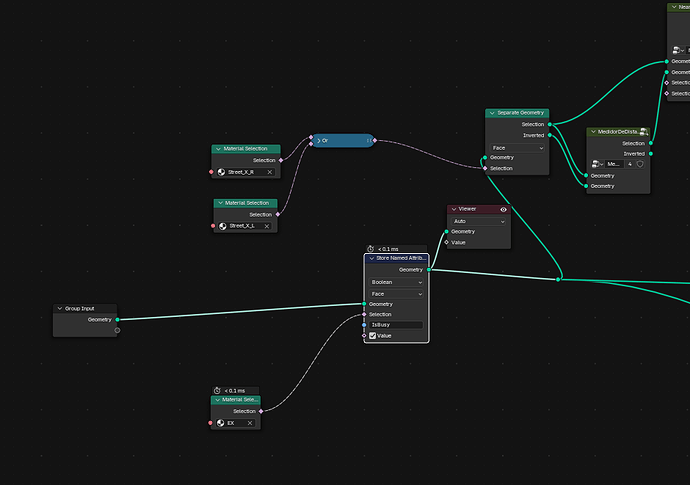The height and width of the screenshot is (485, 690).
Task: Open the Boolean data type dropdown
Action: pos(396,282)
